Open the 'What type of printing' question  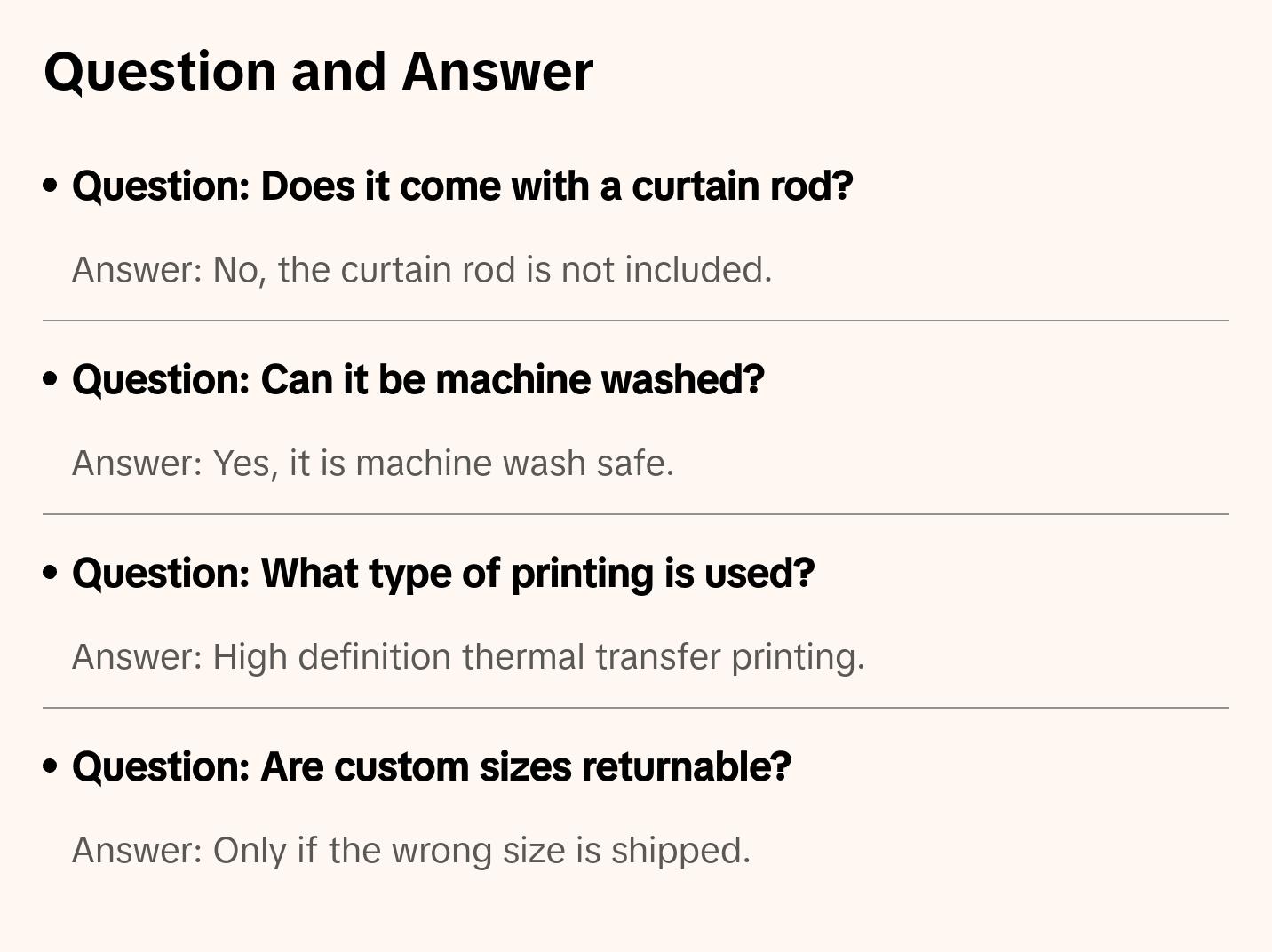point(442,574)
